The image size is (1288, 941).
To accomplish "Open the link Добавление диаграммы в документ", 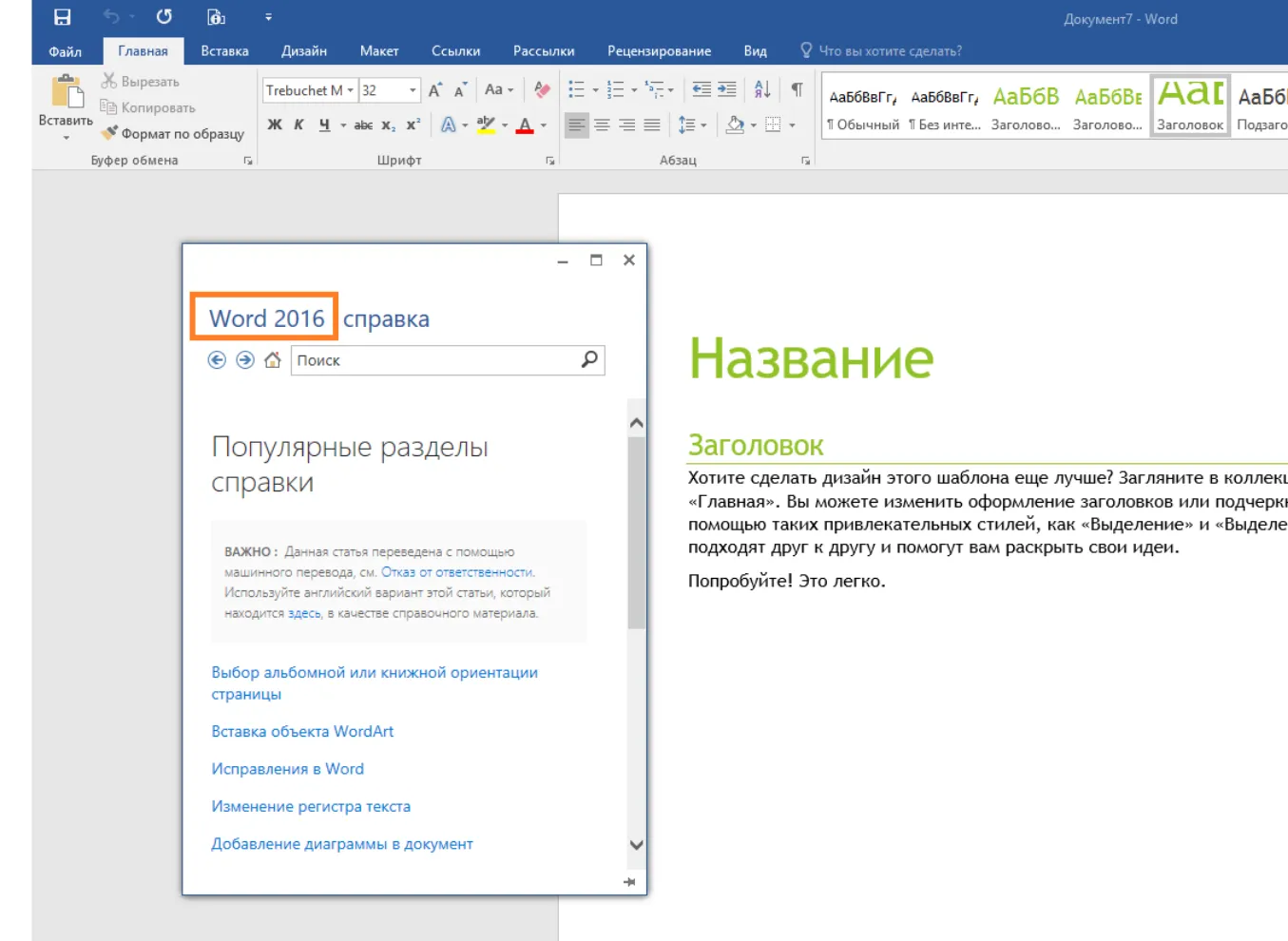I will pyautogui.click(x=342, y=844).
